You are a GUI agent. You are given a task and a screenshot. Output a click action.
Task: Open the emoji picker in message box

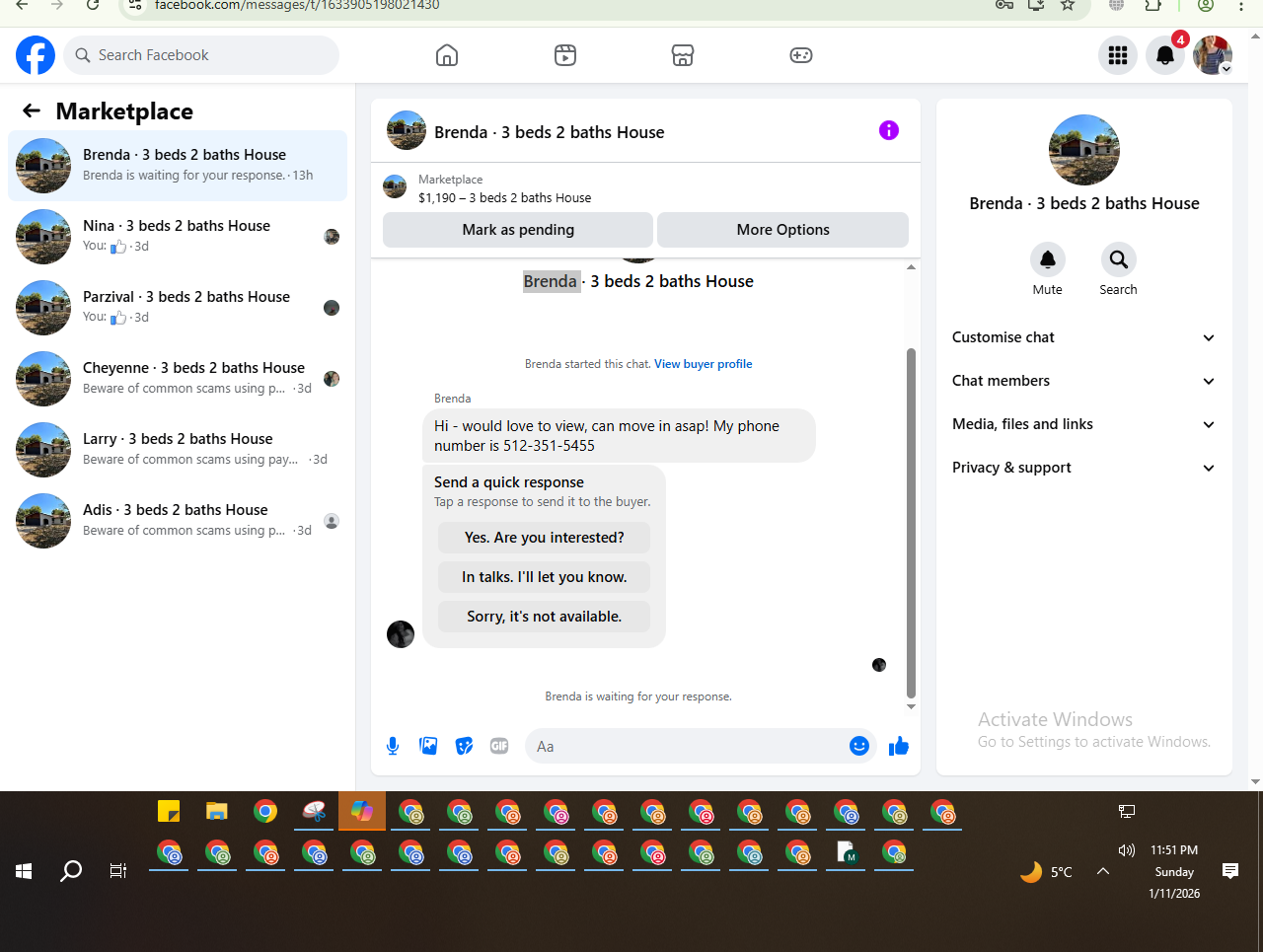point(859,746)
